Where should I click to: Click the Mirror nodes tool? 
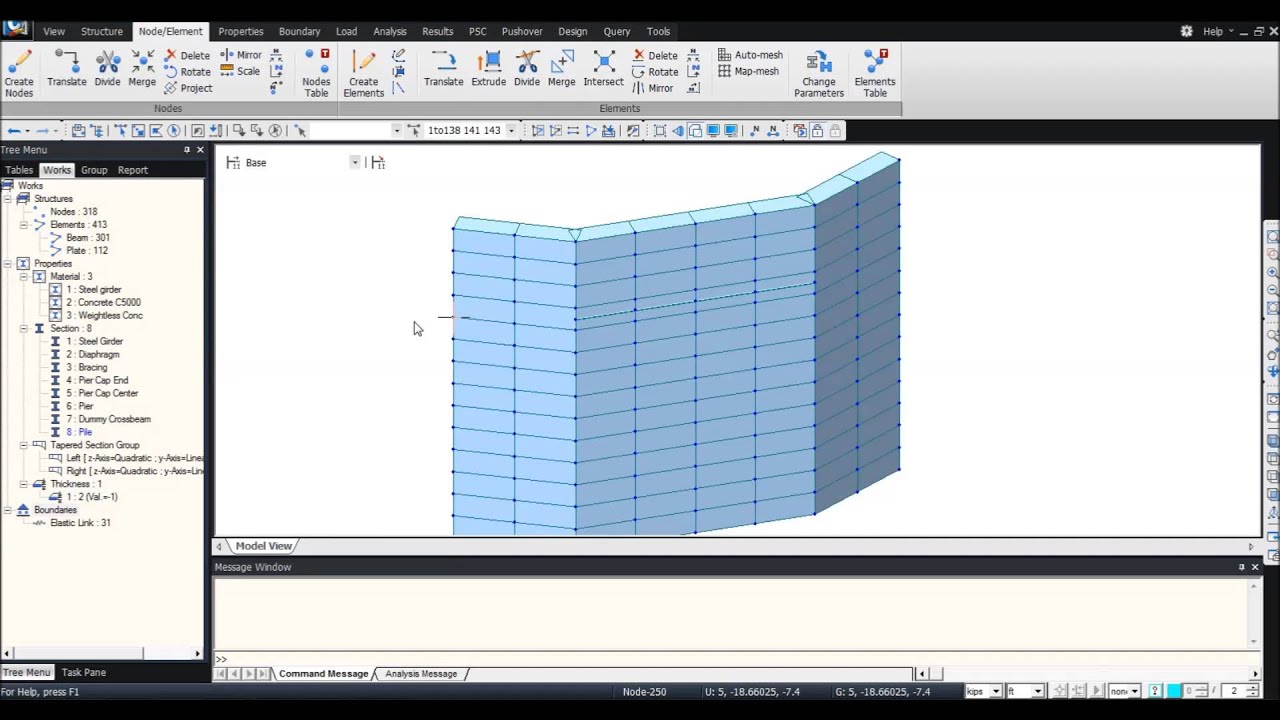(x=241, y=55)
